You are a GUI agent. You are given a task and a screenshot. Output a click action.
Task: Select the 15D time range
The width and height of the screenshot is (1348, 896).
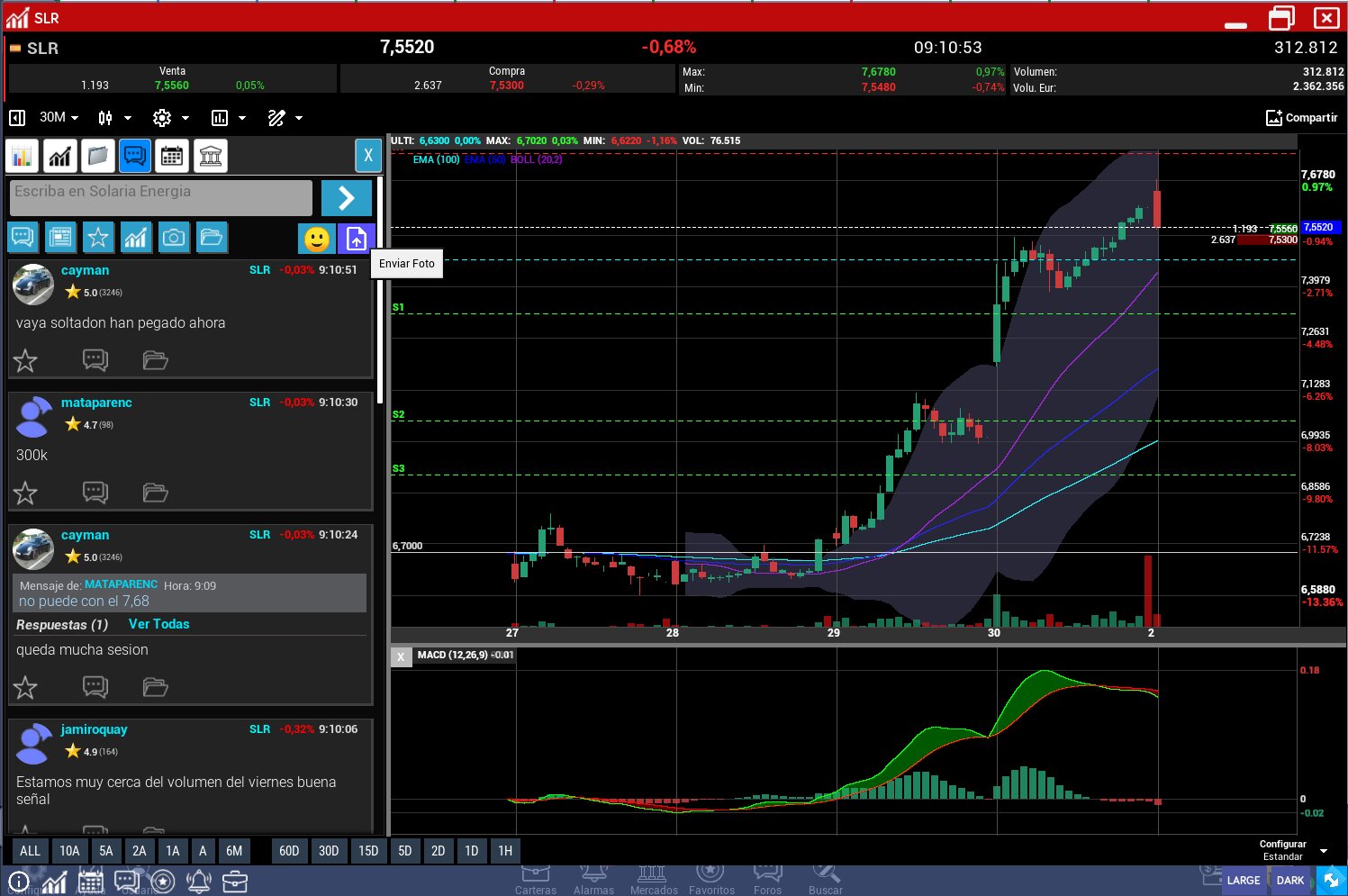point(368,851)
